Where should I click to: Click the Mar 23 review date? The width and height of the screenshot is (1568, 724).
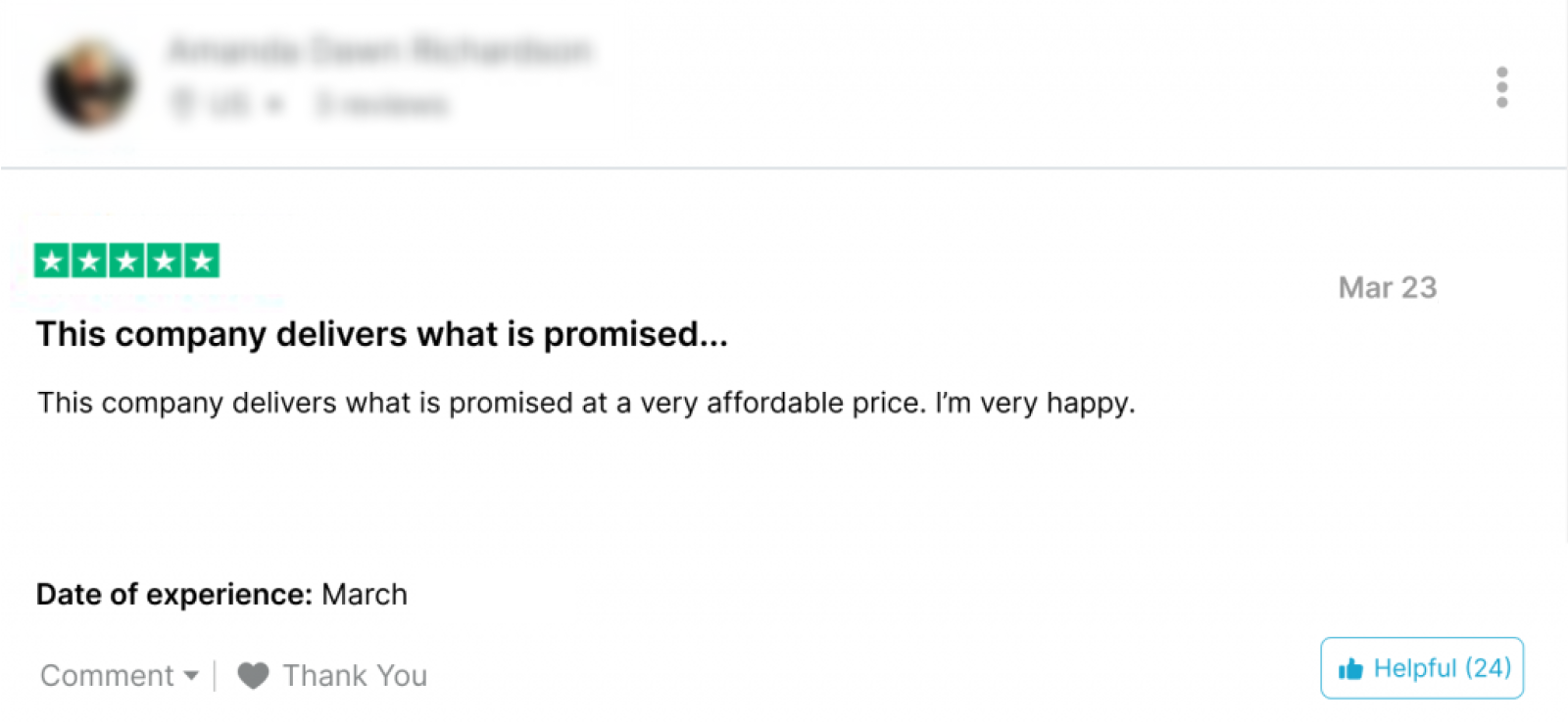pyautogui.click(x=1388, y=288)
